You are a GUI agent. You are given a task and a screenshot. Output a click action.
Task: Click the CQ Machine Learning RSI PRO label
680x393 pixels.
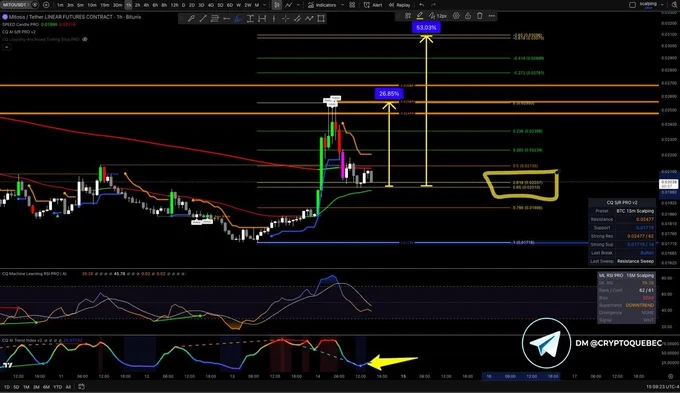click(x=34, y=274)
